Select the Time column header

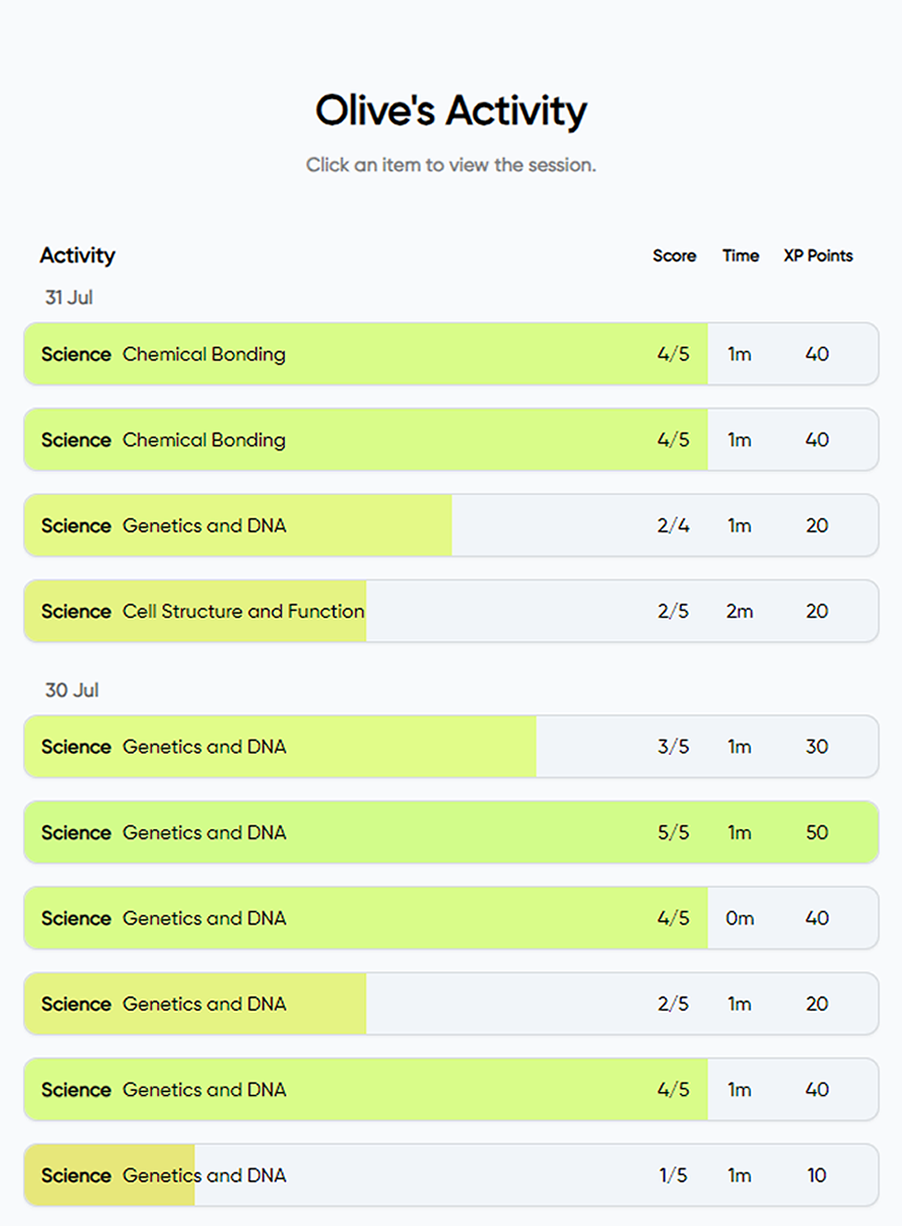coord(741,256)
